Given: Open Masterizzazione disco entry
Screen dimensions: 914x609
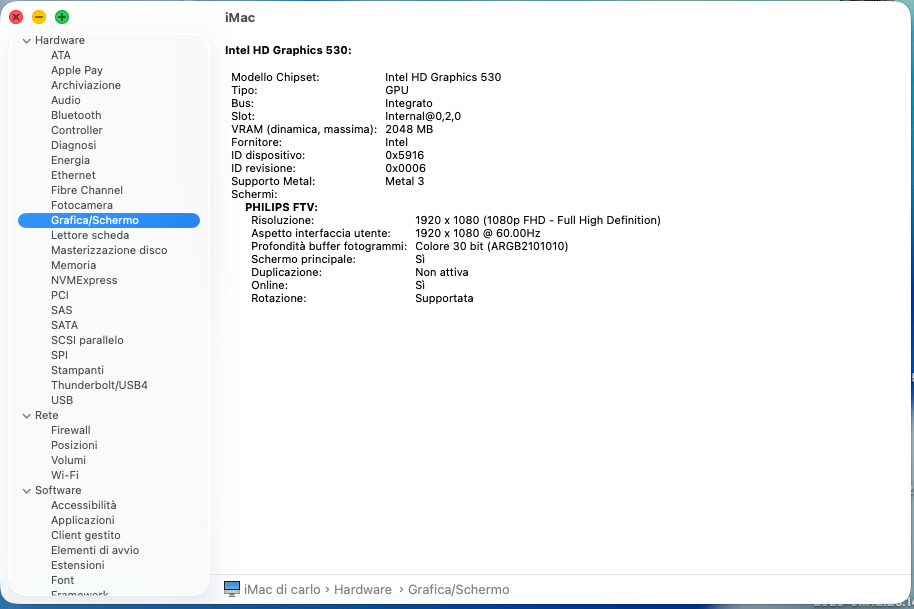Looking at the screenshot, I should pos(109,251).
